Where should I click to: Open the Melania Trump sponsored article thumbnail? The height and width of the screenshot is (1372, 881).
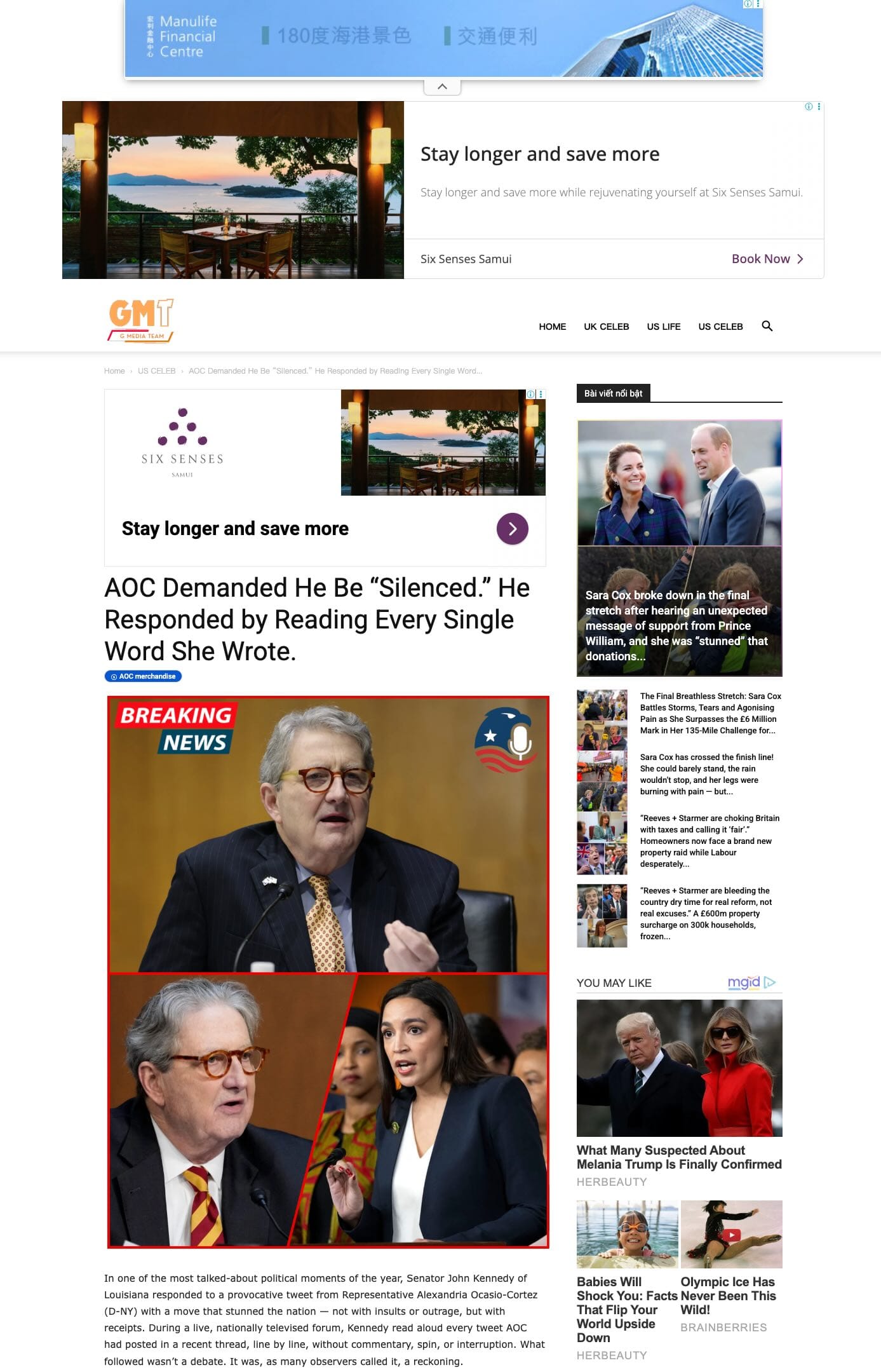pyautogui.click(x=679, y=1068)
